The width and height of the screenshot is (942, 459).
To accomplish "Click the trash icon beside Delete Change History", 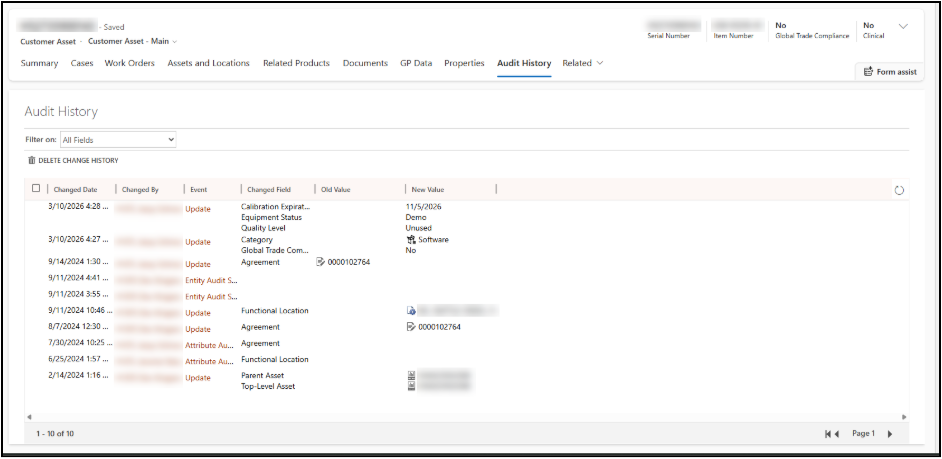I will 31,160.
